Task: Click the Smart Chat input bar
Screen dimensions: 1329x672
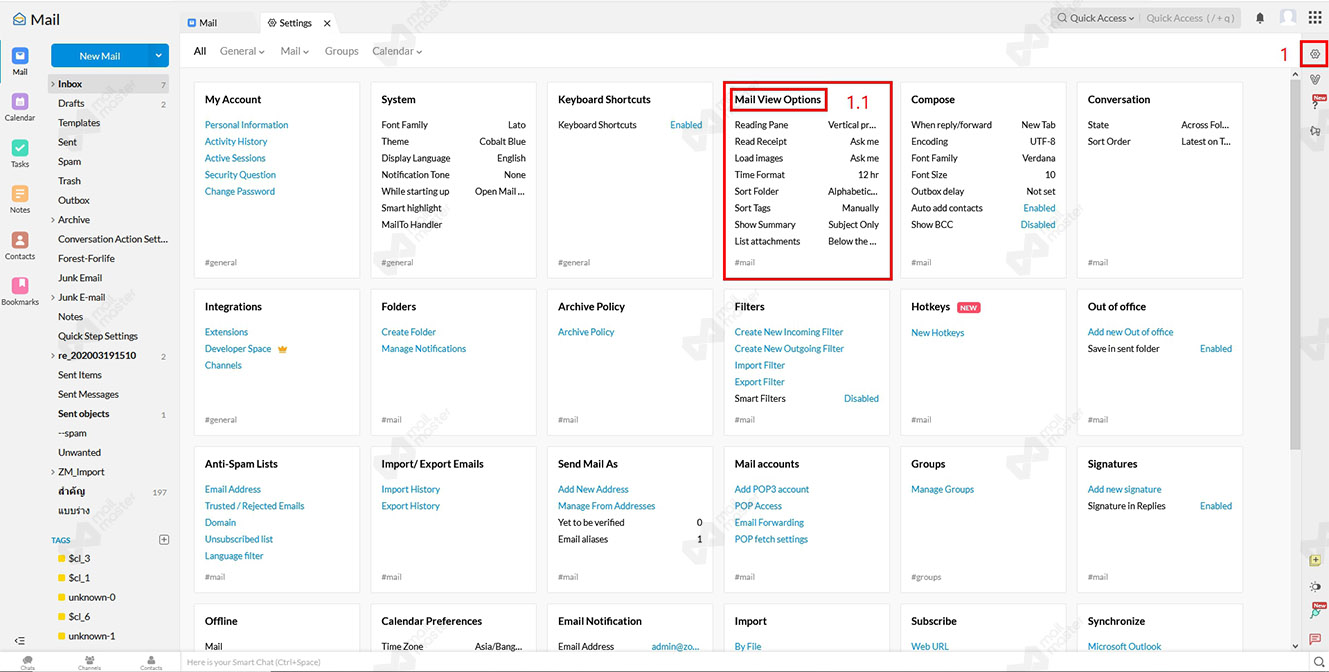Action: click(x=744, y=662)
